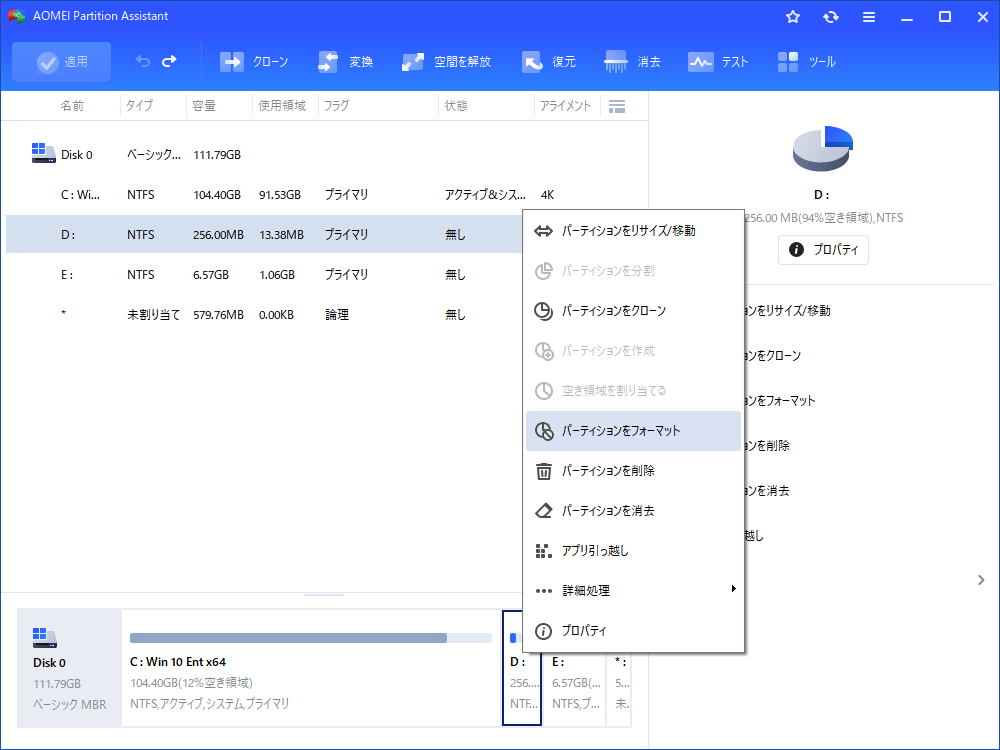
Task: Toggle the favorite star in the title bar
Action: [x=792, y=16]
